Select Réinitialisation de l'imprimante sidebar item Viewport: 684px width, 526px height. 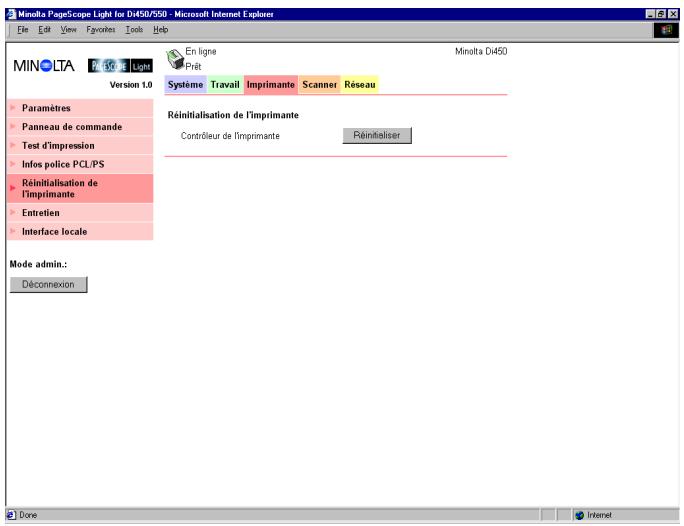click(x=80, y=188)
